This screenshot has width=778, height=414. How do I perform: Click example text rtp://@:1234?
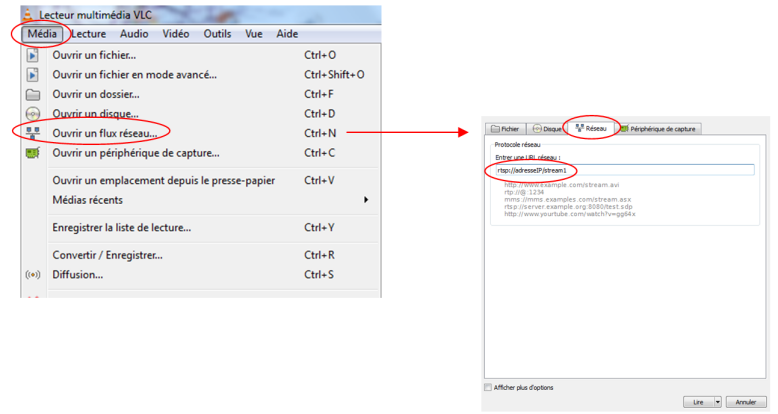(524, 192)
